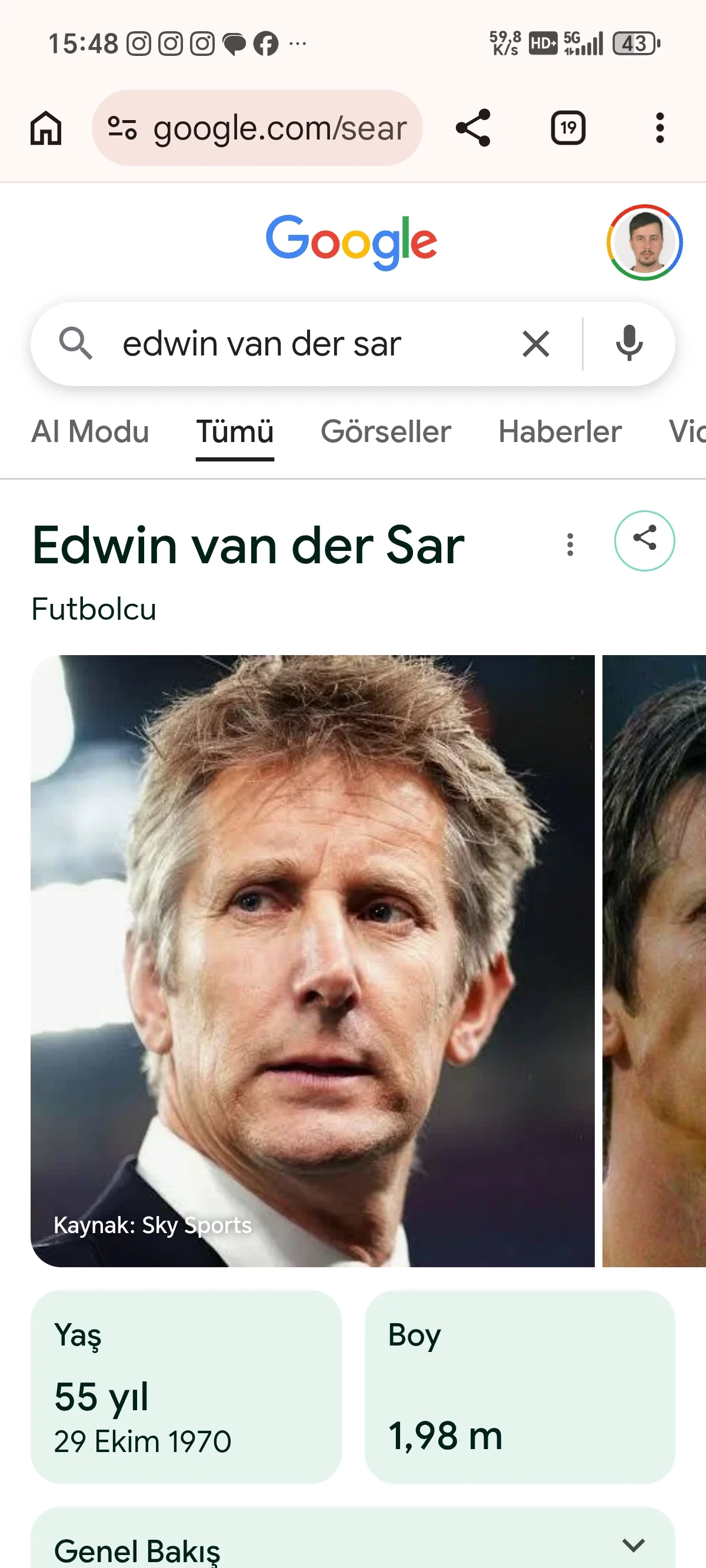Tap the Boy 1,98 m card

pos(519,1387)
